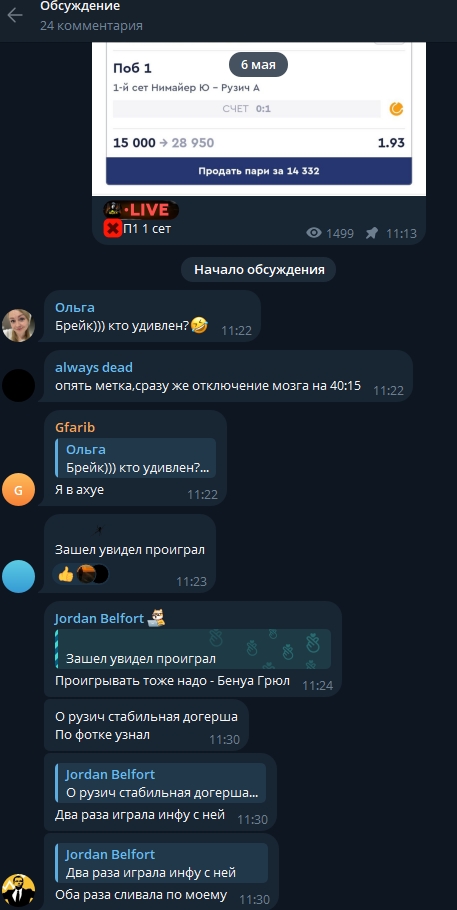Open Ольга's profile avatar
The height and width of the screenshot is (910, 457).
pyautogui.click(x=18, y=325)
